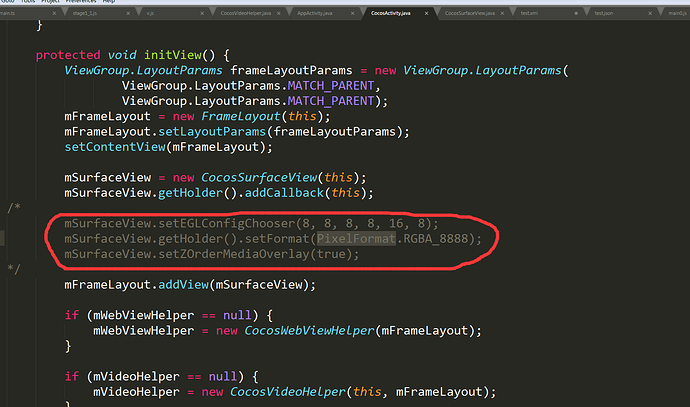Close the AppActivity.java tab
This screenshot has width=690, height=407.
[352, 14]
